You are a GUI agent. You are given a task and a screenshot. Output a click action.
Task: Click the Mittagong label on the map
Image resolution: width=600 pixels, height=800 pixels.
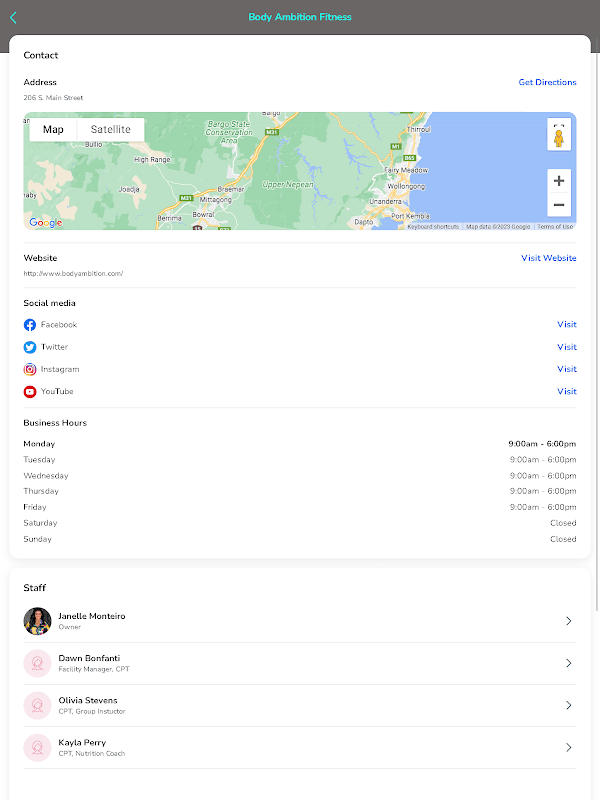click(x=215, y=199)
